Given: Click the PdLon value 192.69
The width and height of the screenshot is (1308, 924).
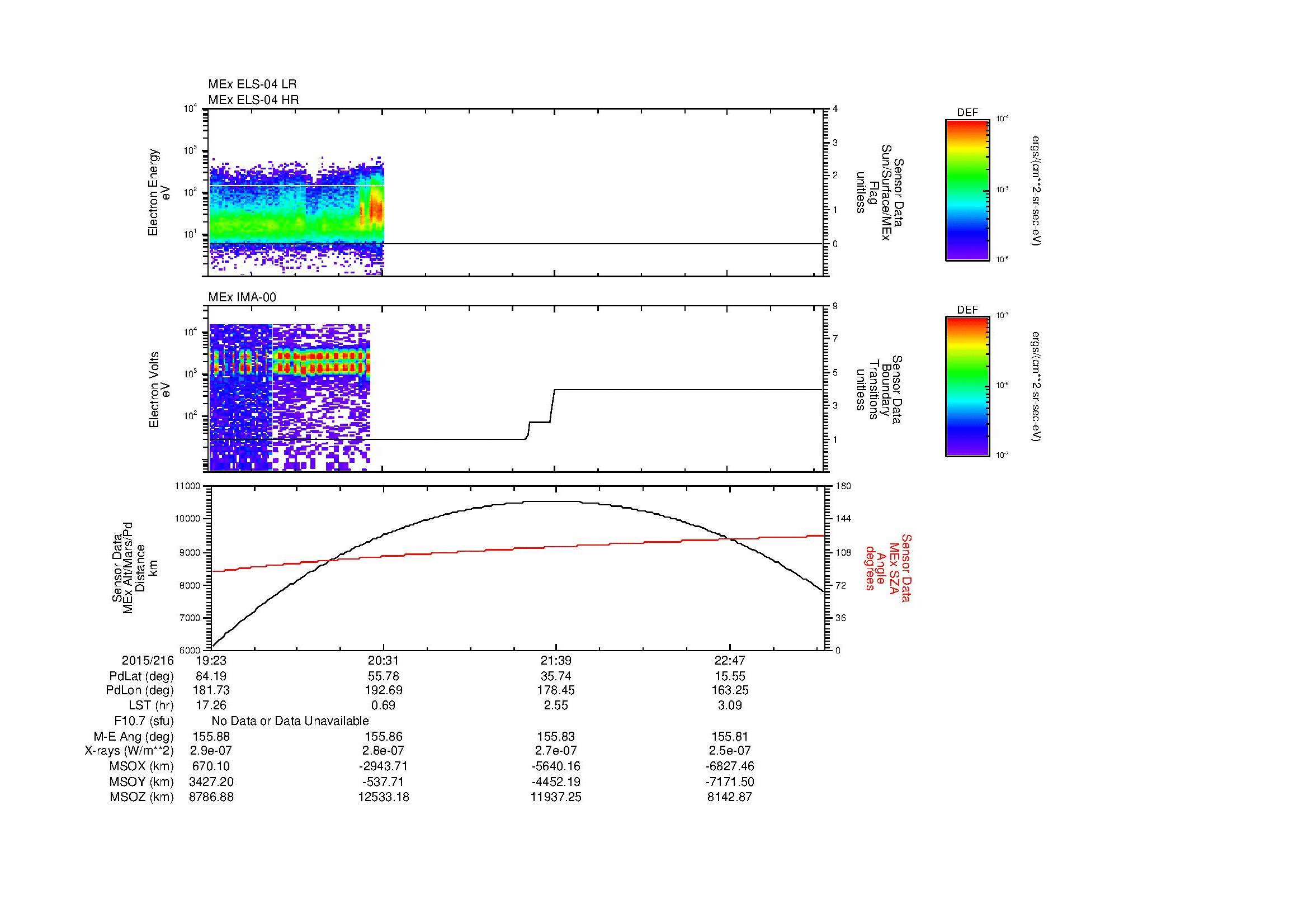Looking at the screenshot, I should point(384,690).
